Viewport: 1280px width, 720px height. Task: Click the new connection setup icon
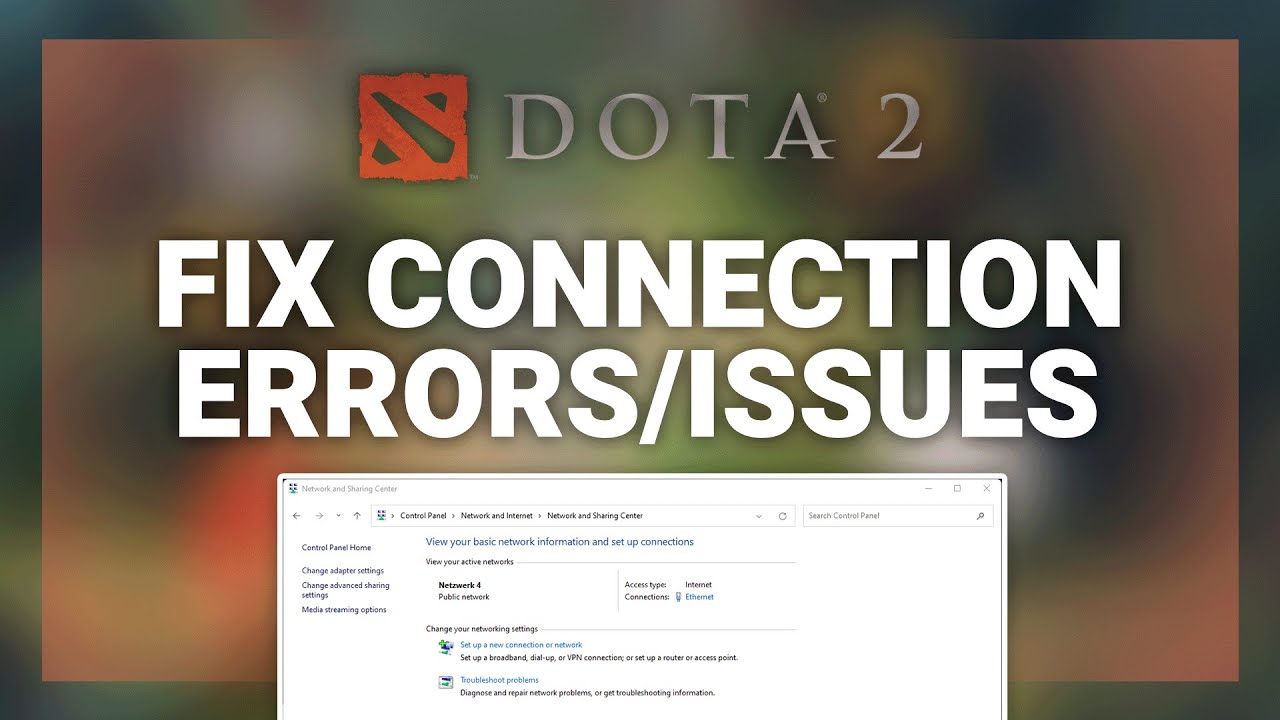446,648
